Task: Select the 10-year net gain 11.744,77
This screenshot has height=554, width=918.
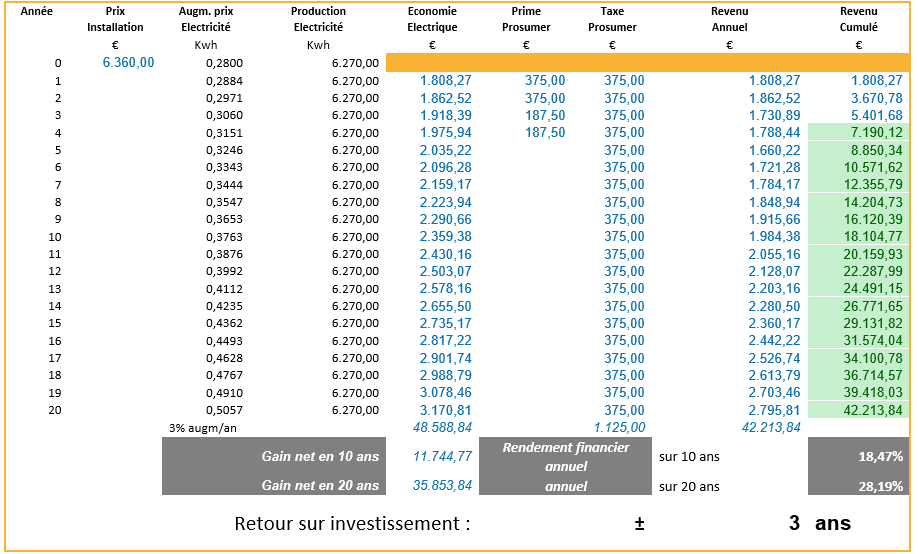Action: tap(442, 456)
